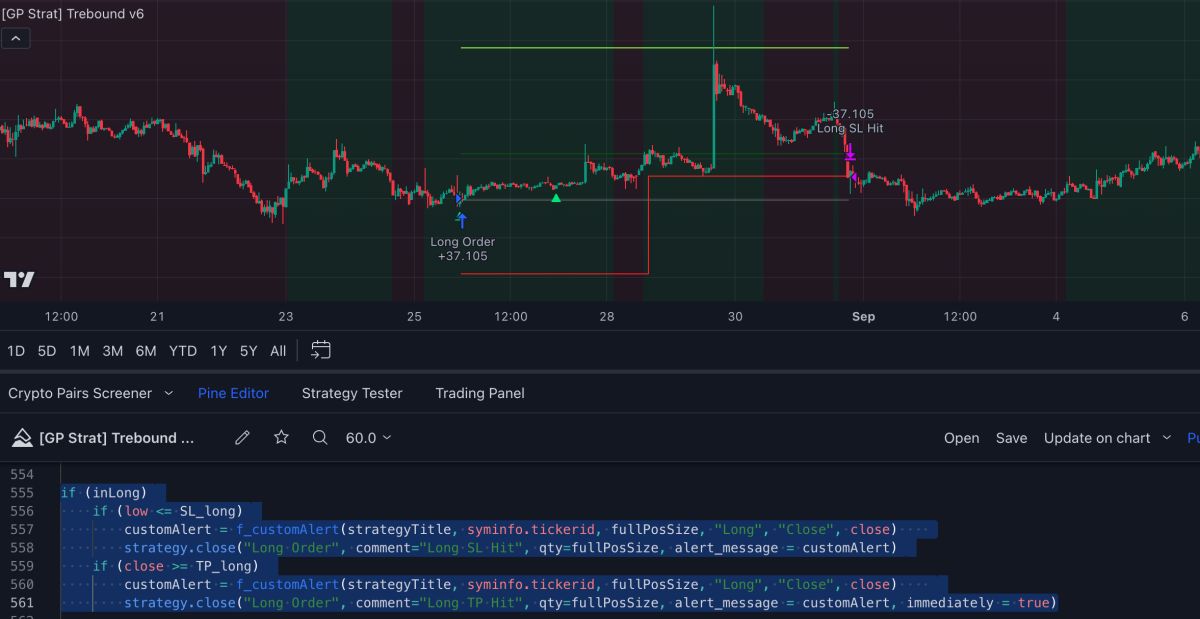Select the 1M time range
The height and width of the screenshot is (619, 1200).
(x=79, y=351)
